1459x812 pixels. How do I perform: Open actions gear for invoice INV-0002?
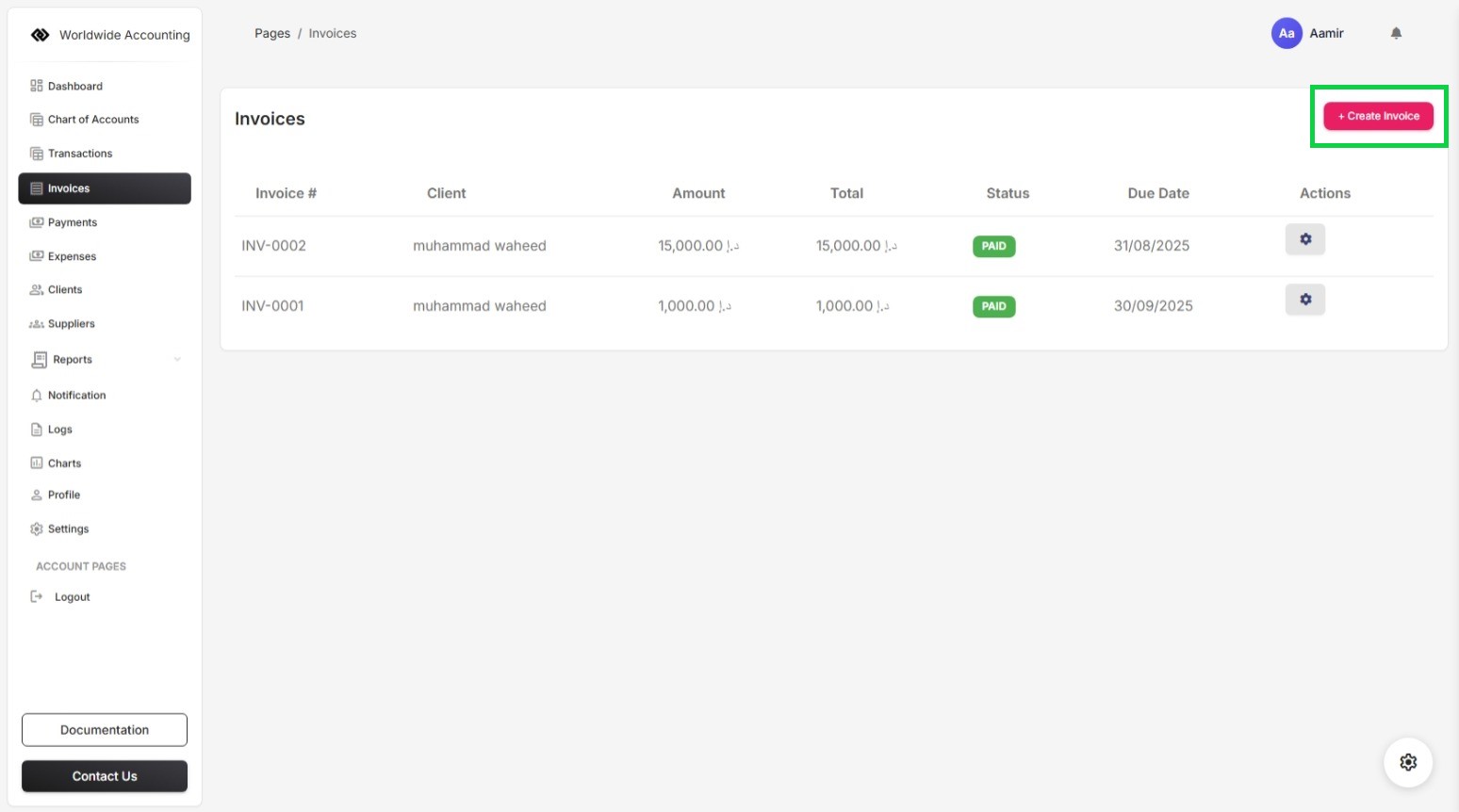1305,239
